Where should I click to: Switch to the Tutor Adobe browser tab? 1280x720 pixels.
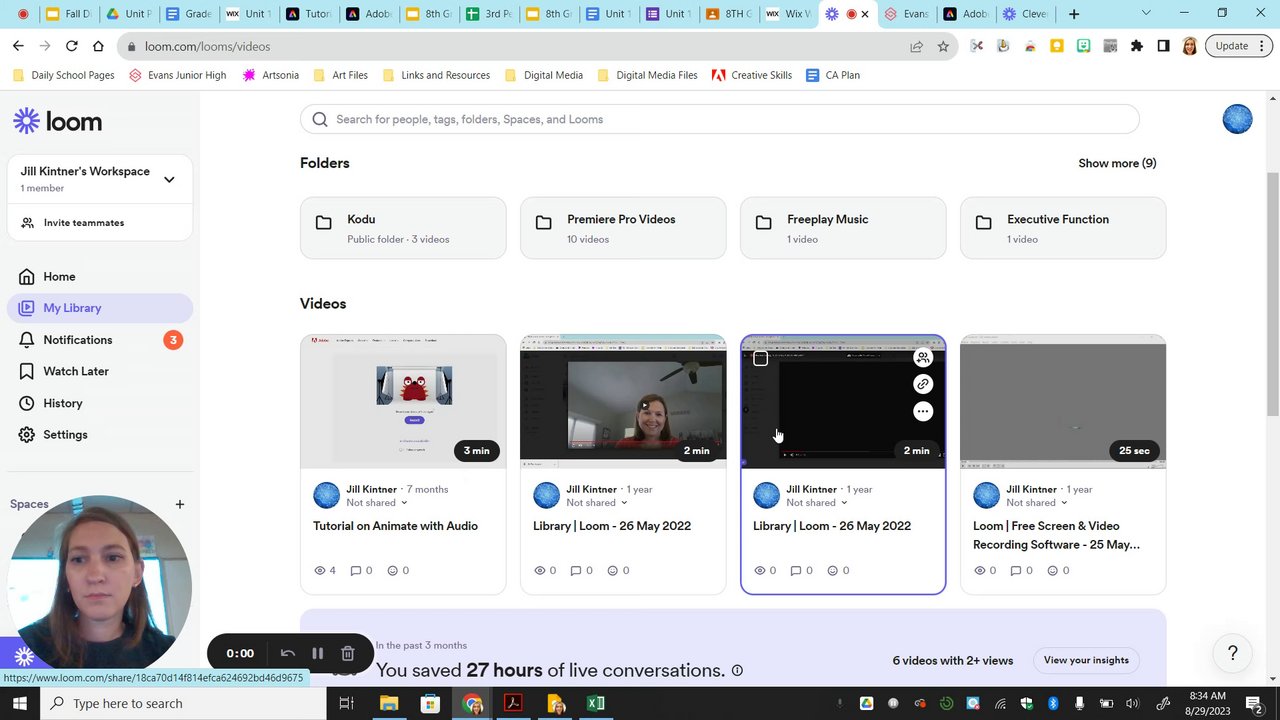308,14
